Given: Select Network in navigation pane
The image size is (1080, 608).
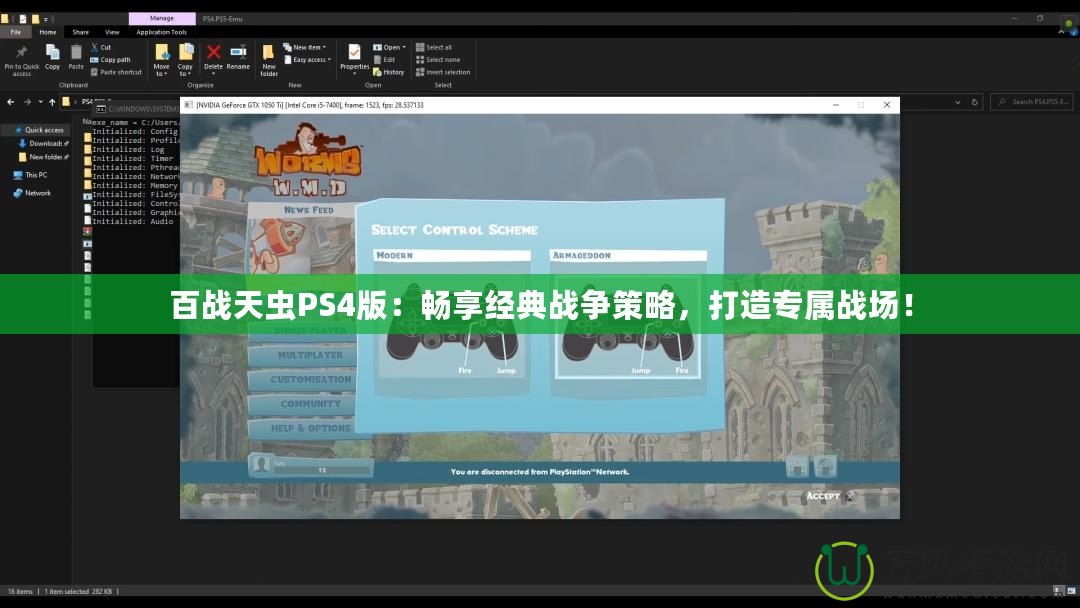Looking at the screenshot, I should point(32,193).
